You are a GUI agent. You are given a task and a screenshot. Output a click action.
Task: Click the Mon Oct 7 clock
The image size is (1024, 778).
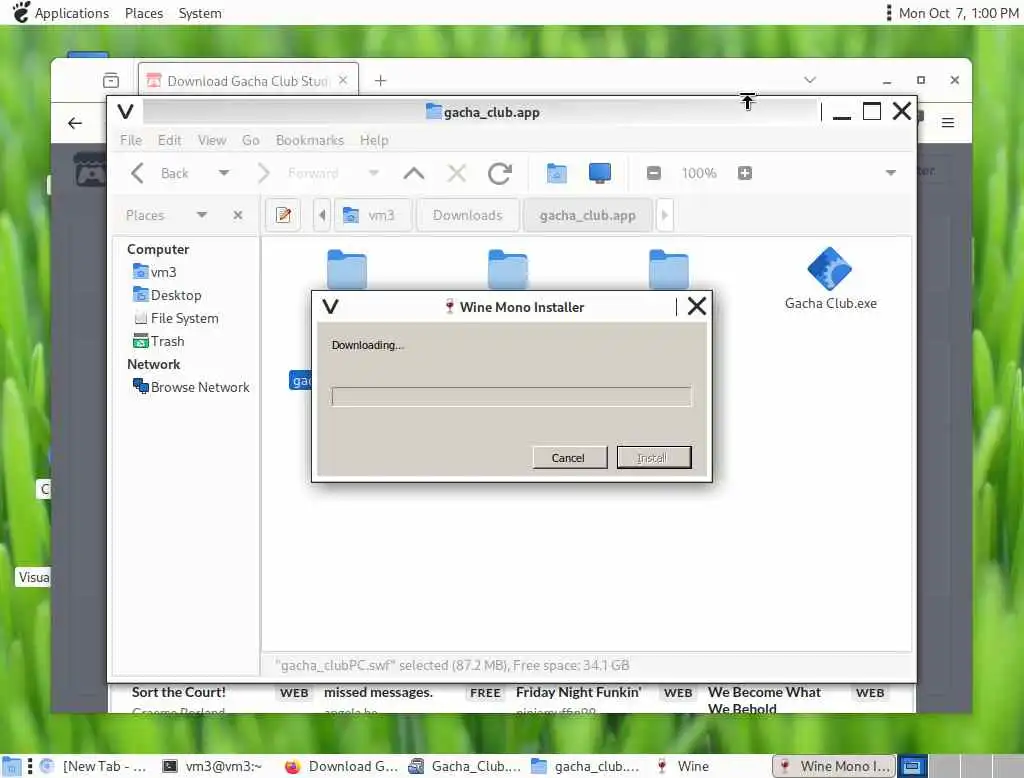coord(958,13)
